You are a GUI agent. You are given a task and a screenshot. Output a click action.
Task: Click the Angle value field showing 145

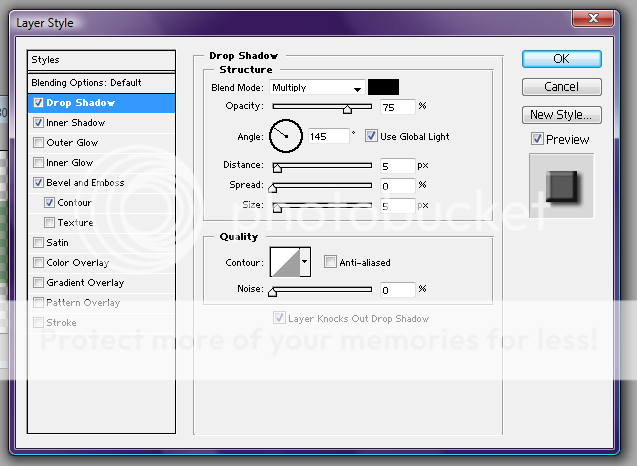tap(328, 136)
